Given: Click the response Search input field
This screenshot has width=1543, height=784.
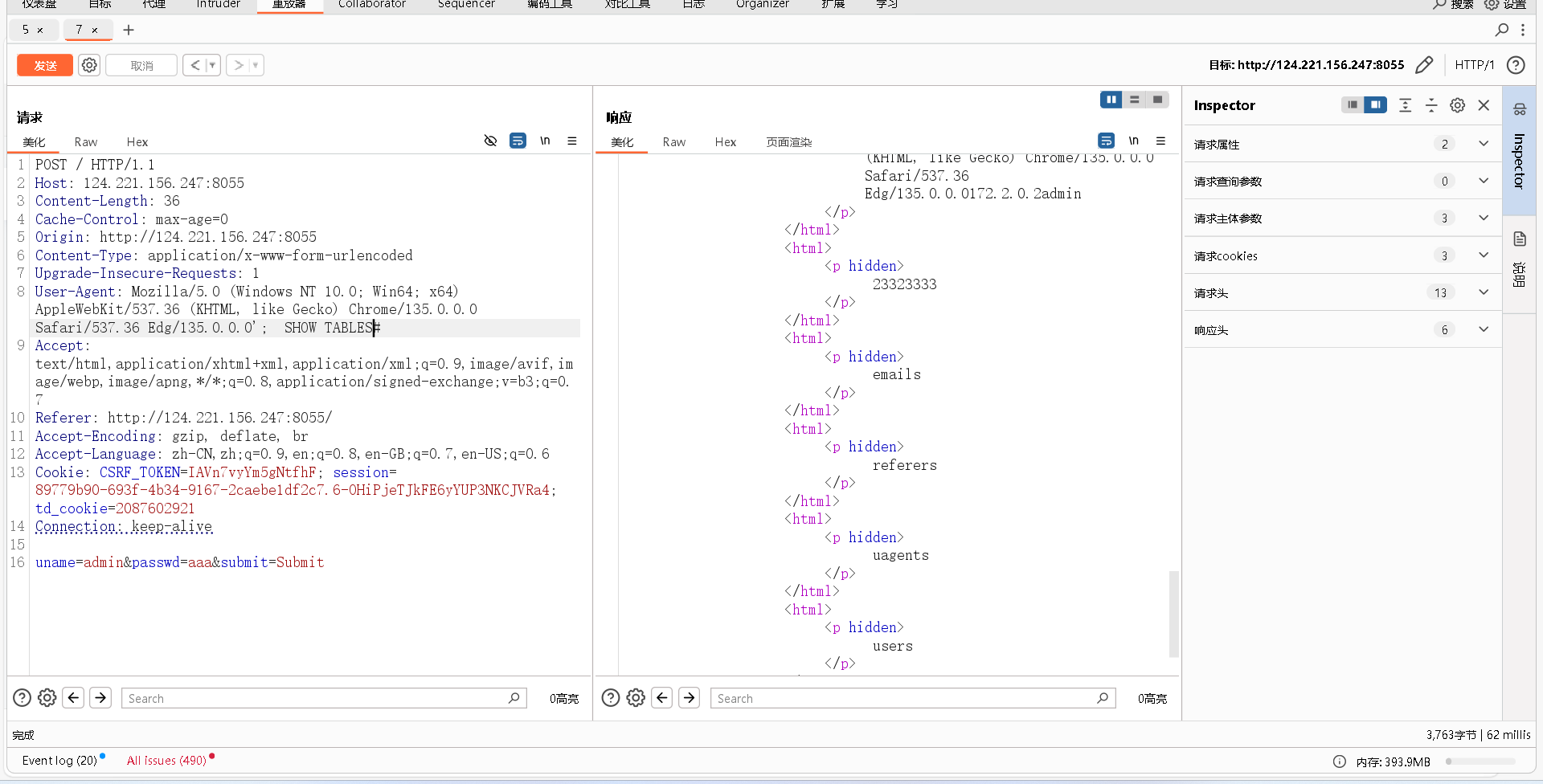Looking at the screenshot, I should [x=884, y=698].
